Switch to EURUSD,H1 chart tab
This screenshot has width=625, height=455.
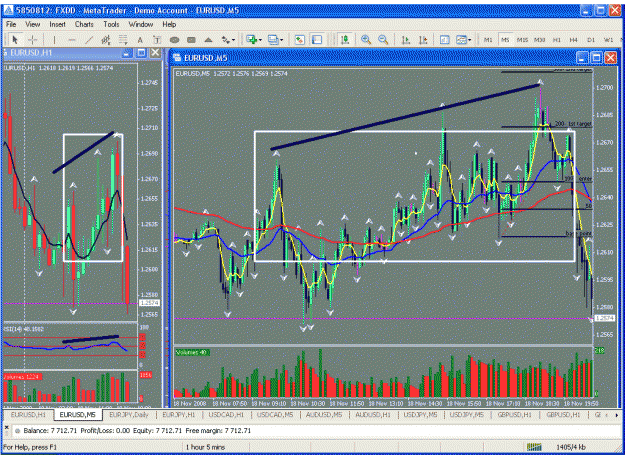coord(28,415)
